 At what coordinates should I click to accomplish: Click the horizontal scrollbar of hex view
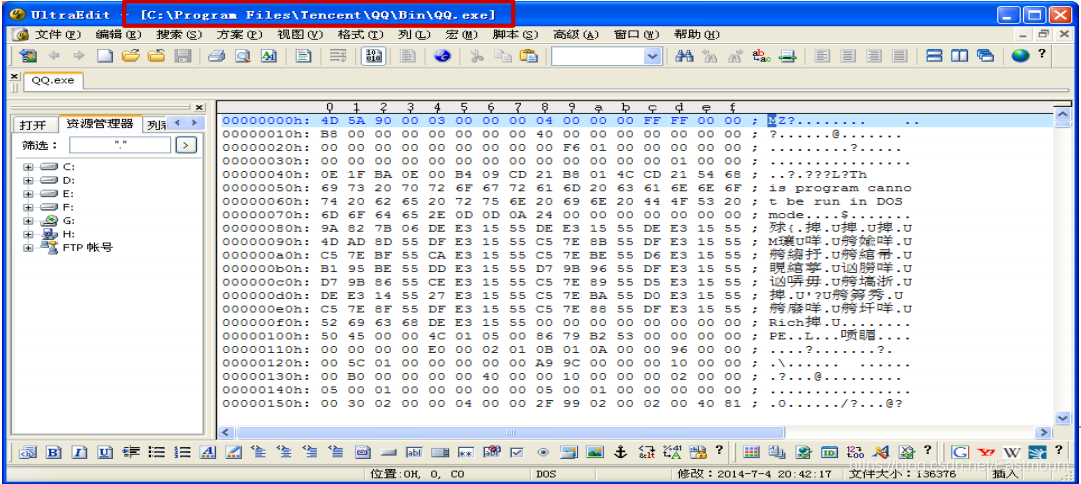(x=510, y=432)
